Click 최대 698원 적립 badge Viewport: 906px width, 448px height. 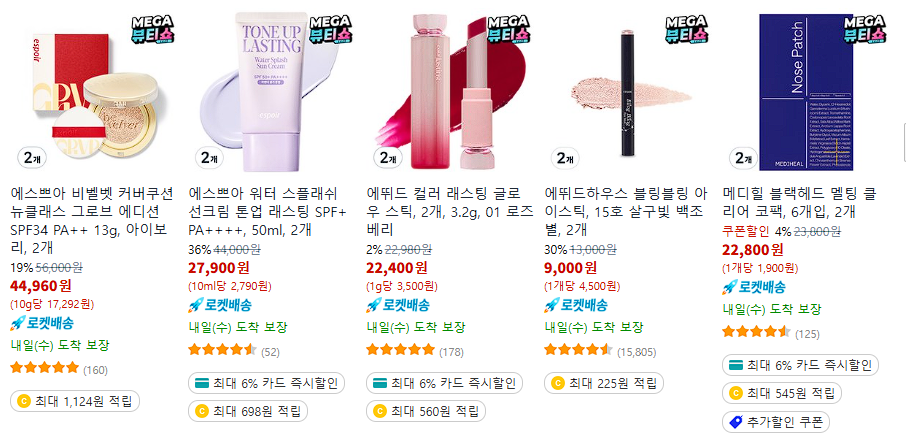248,412
